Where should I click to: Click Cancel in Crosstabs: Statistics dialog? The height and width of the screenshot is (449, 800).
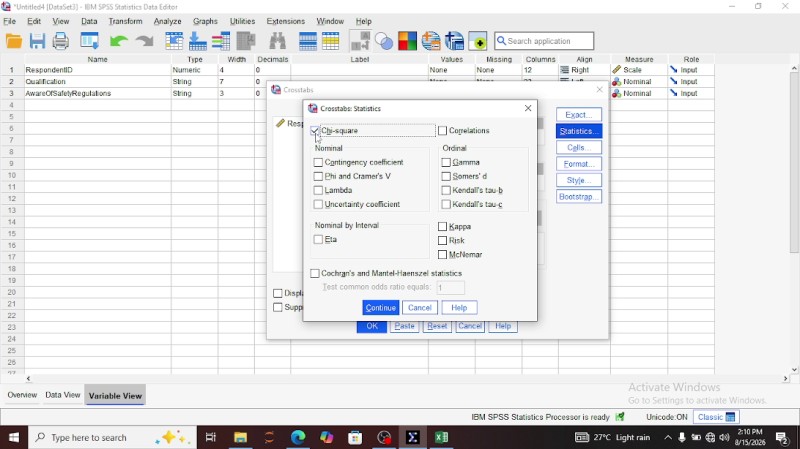[x=420, y=308]
